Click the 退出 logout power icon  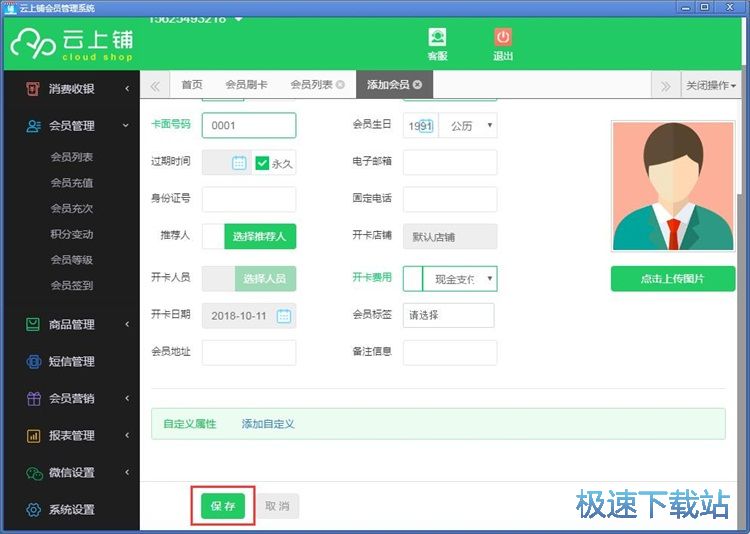(502, 38)
